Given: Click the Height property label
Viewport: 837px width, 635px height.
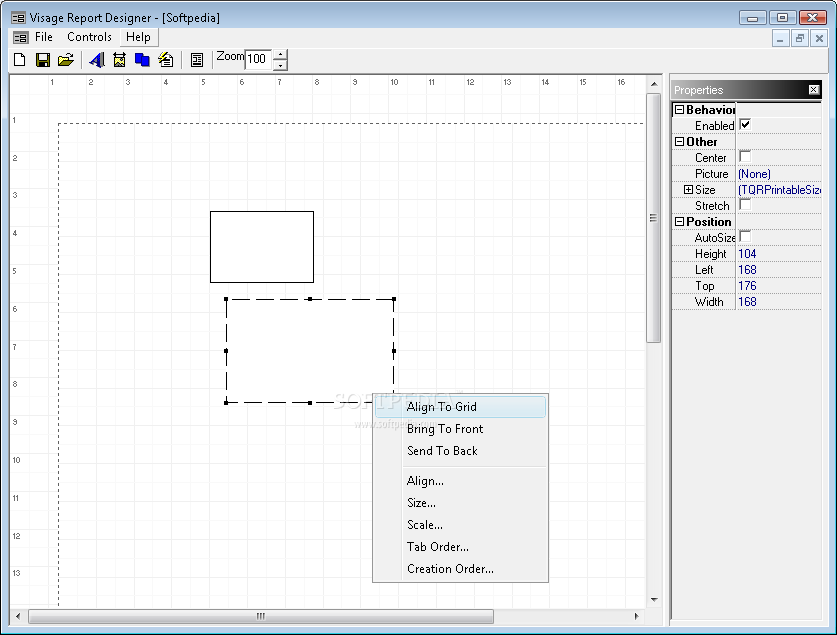Looking at the screenshot, I should pyautogui.click(x=710, y=254).
